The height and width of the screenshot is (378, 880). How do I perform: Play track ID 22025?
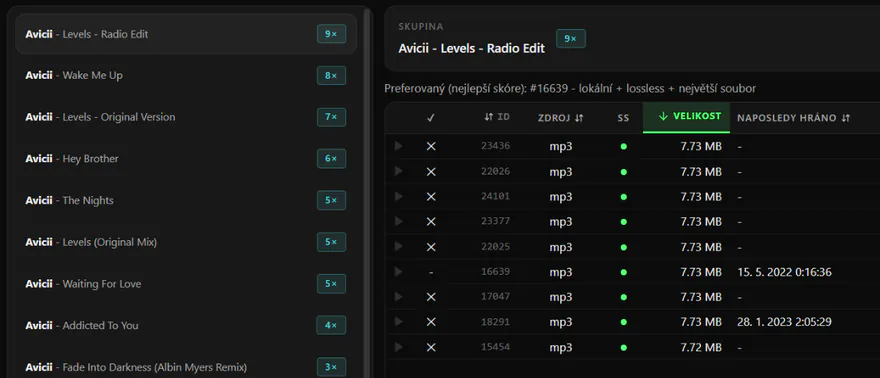(398, 247)
